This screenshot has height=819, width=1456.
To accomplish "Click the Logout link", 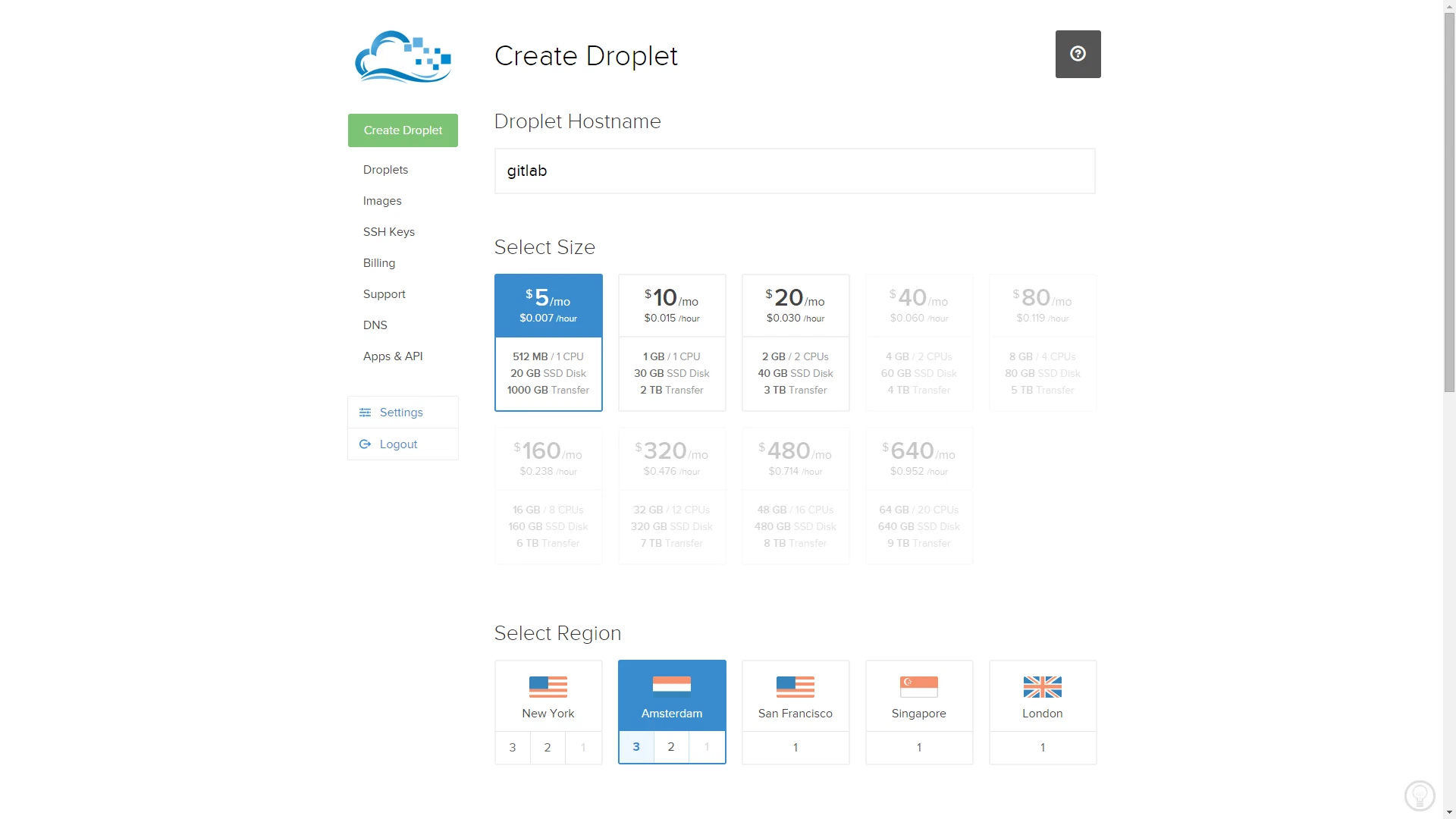I will pos(403,444).
